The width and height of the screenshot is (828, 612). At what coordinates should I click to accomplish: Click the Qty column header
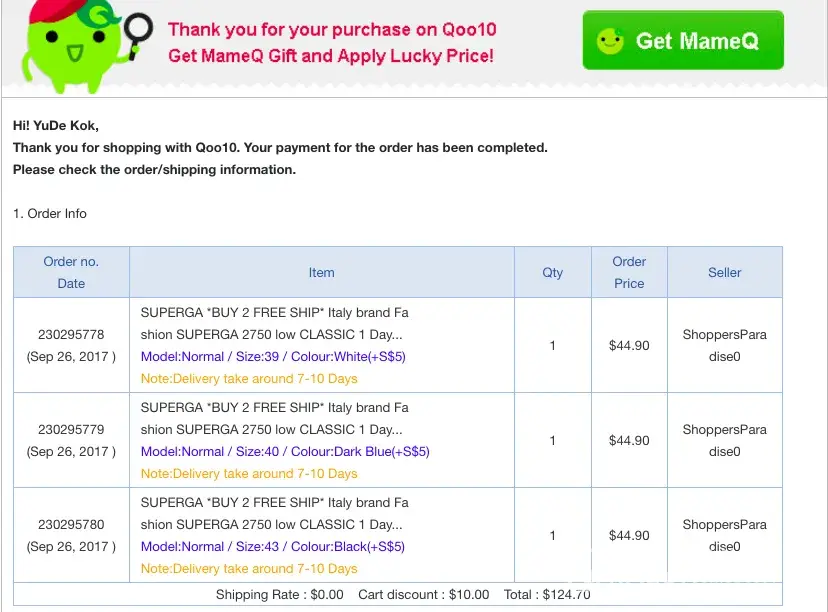pos(552,272)
